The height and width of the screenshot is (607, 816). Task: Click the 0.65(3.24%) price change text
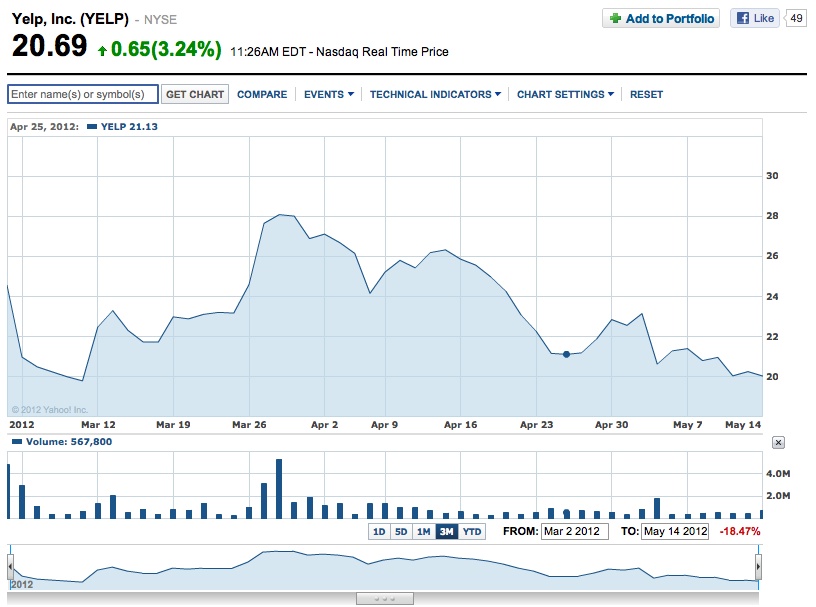[166, 49]
